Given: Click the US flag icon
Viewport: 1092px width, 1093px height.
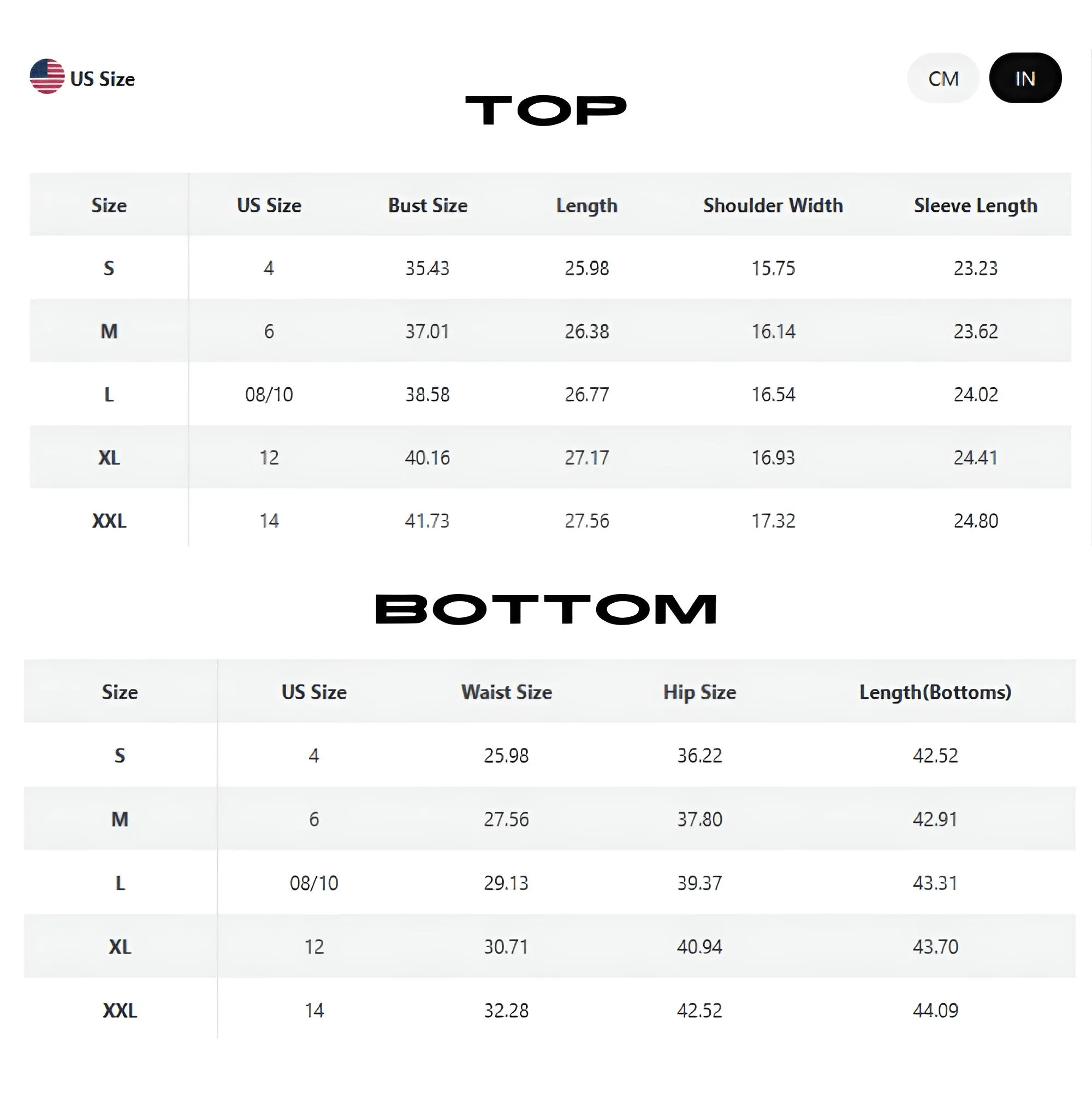Looking at the screenshot, I should (x=47, y=76).
